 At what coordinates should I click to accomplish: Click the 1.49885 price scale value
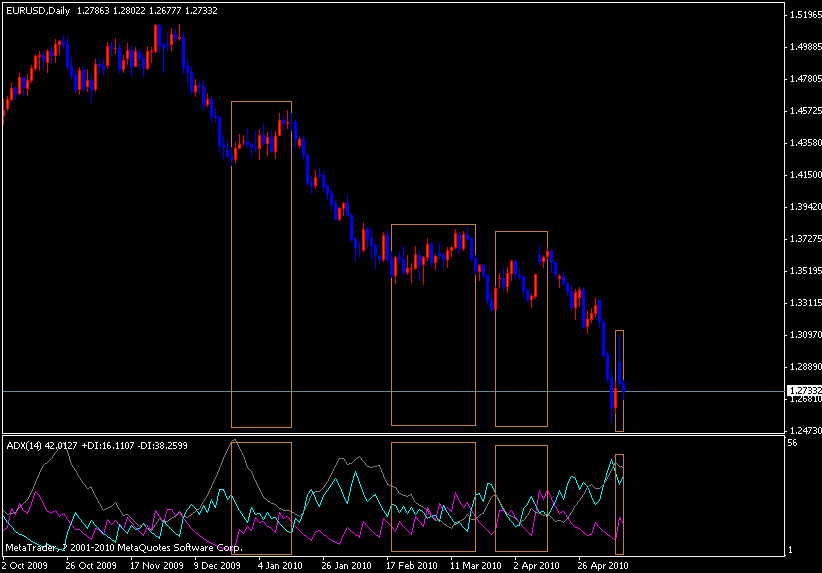(806, 47)
